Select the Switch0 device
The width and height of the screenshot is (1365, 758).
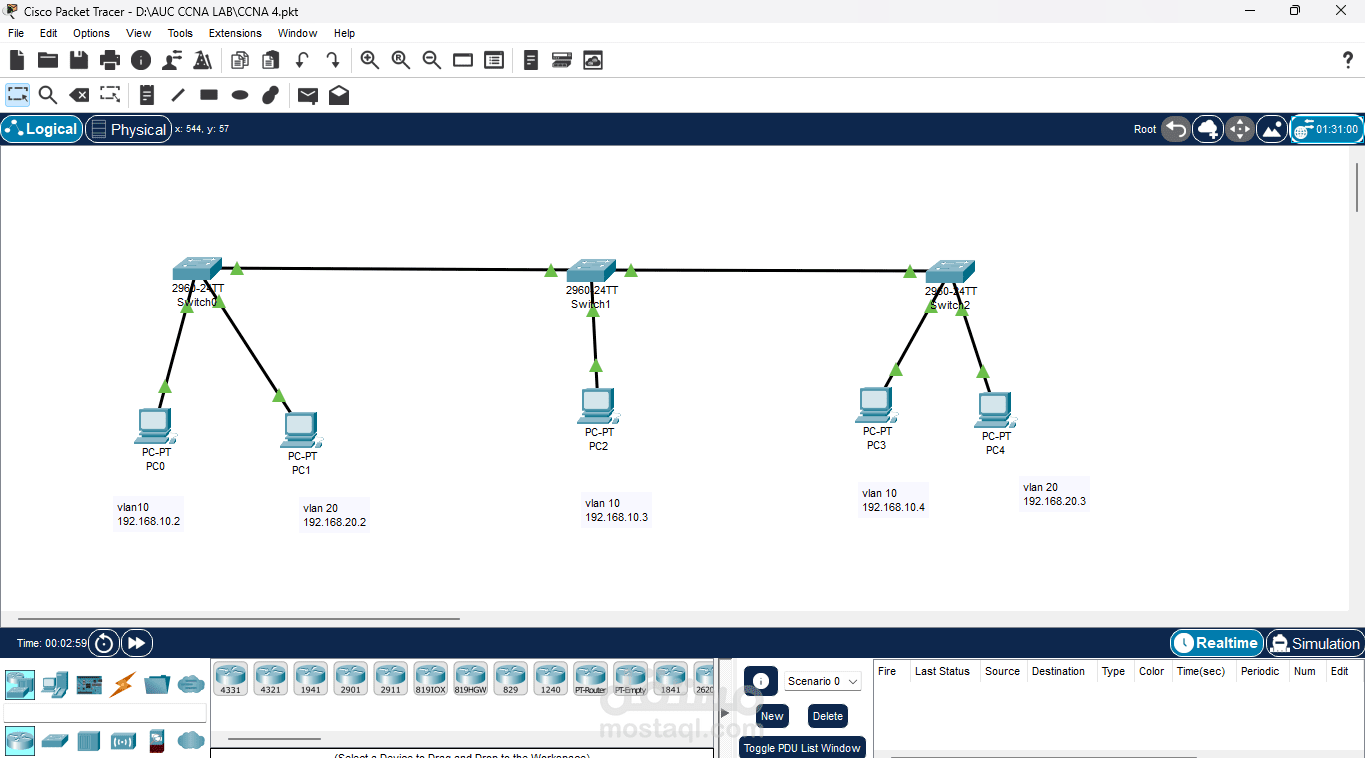click(196, 269)
